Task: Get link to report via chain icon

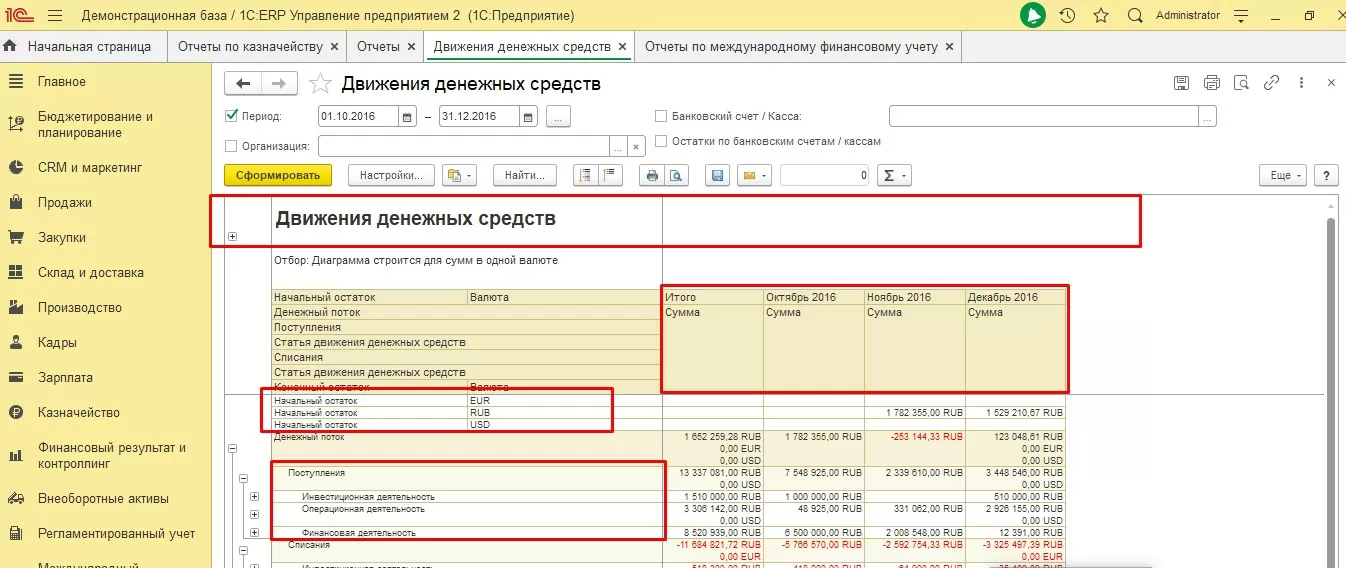Action: click(1272, 84)
